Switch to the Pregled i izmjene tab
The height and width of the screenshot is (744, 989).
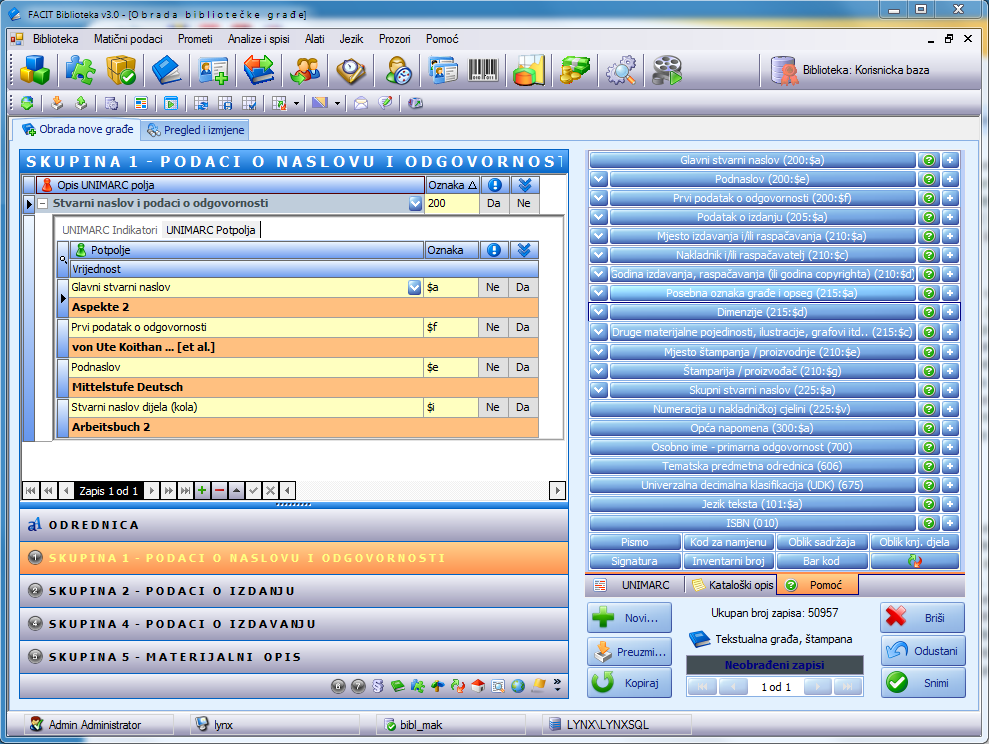tap(196, 130)
